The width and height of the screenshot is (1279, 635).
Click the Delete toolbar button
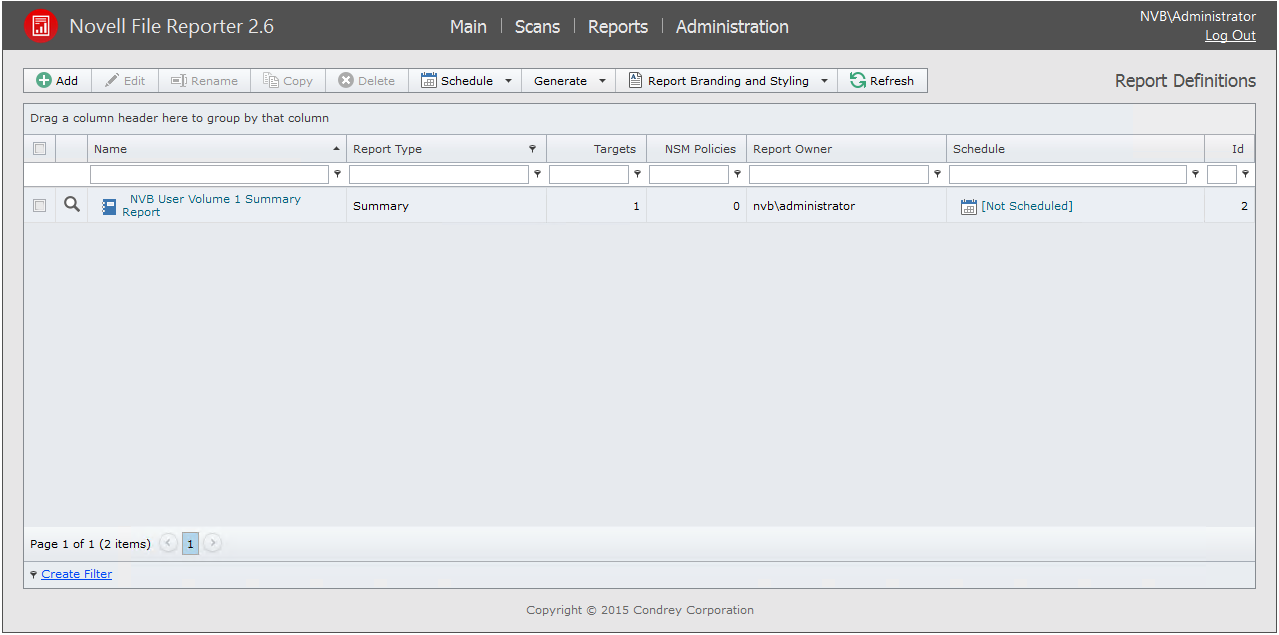point(366,81)
